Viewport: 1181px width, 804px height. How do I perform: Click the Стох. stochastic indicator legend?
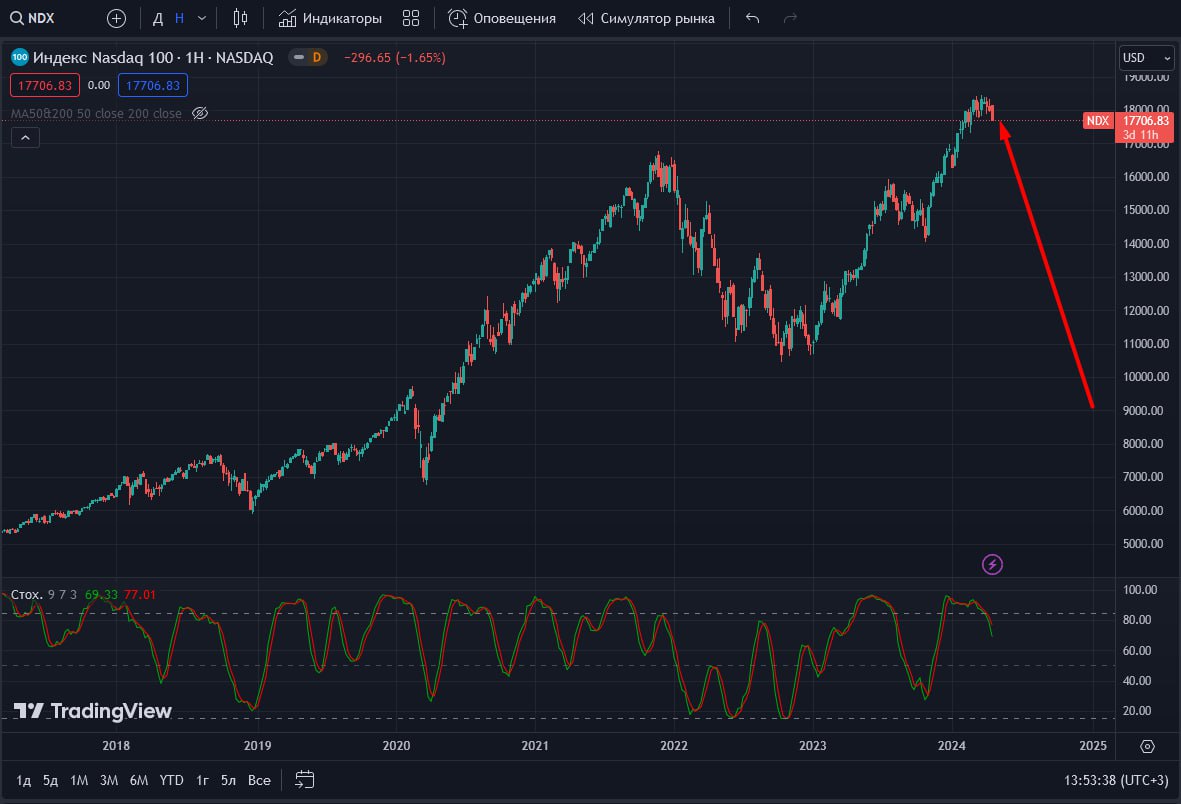pos(26,595)
